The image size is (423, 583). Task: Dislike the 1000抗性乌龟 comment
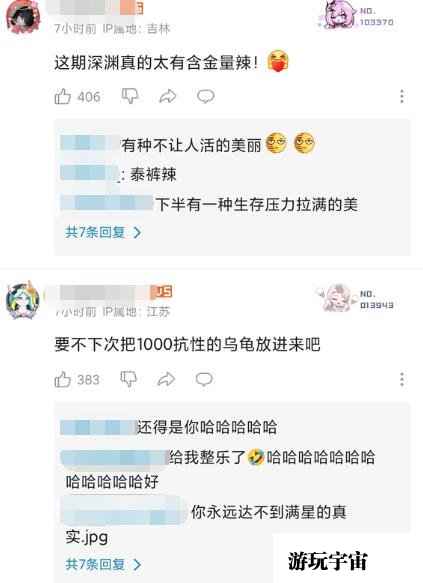coord(129,379)
